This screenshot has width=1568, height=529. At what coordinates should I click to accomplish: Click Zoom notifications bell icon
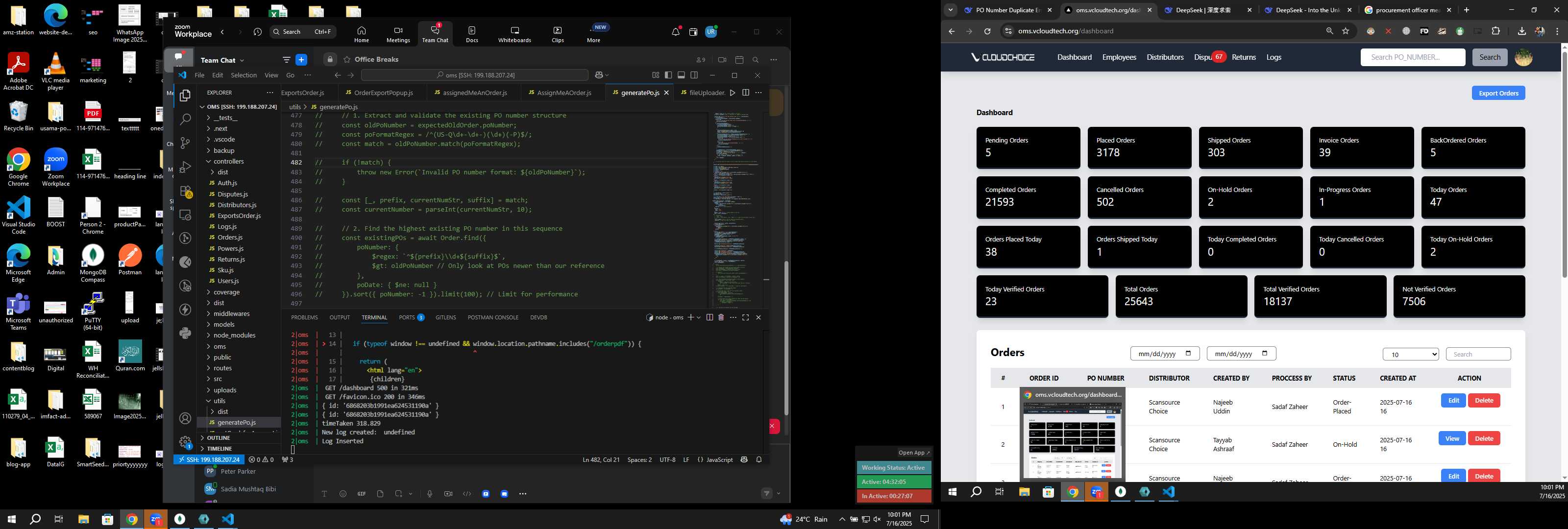[x=676, y=32]
